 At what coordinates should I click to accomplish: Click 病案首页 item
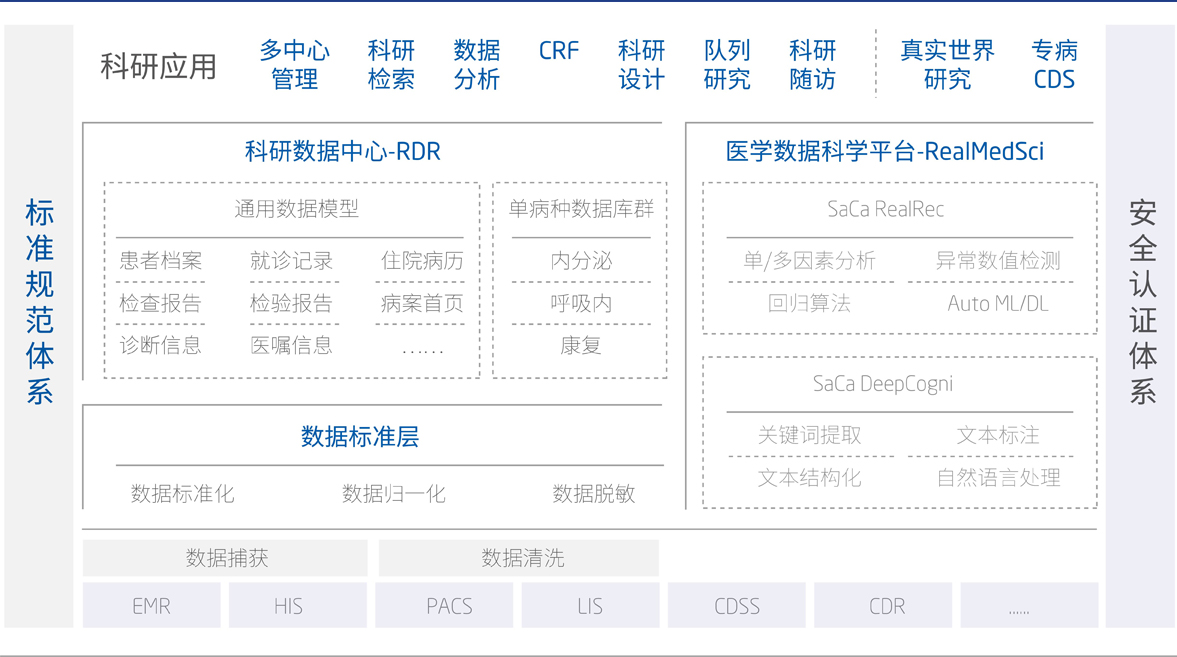pyautogui.click(x=422, y=303)
